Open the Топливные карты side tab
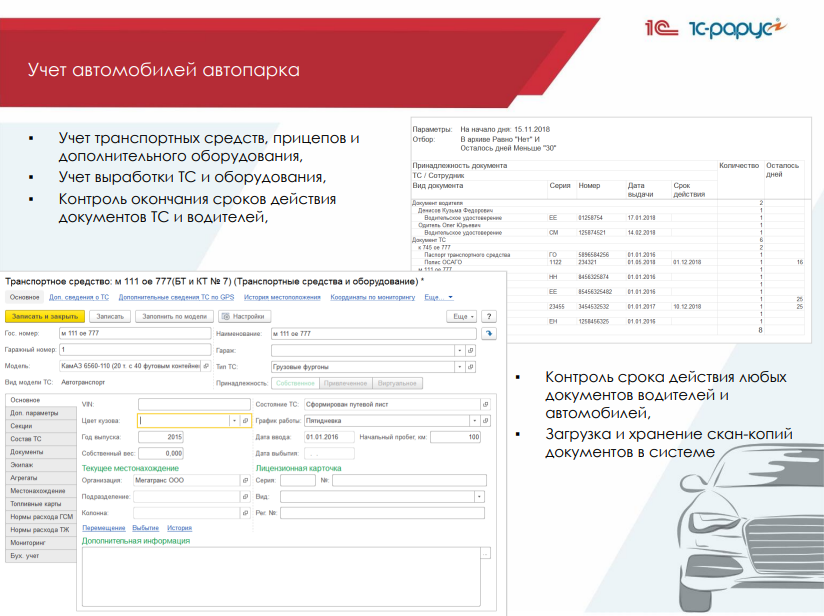824x616 pixels. [x=34, y=504]
